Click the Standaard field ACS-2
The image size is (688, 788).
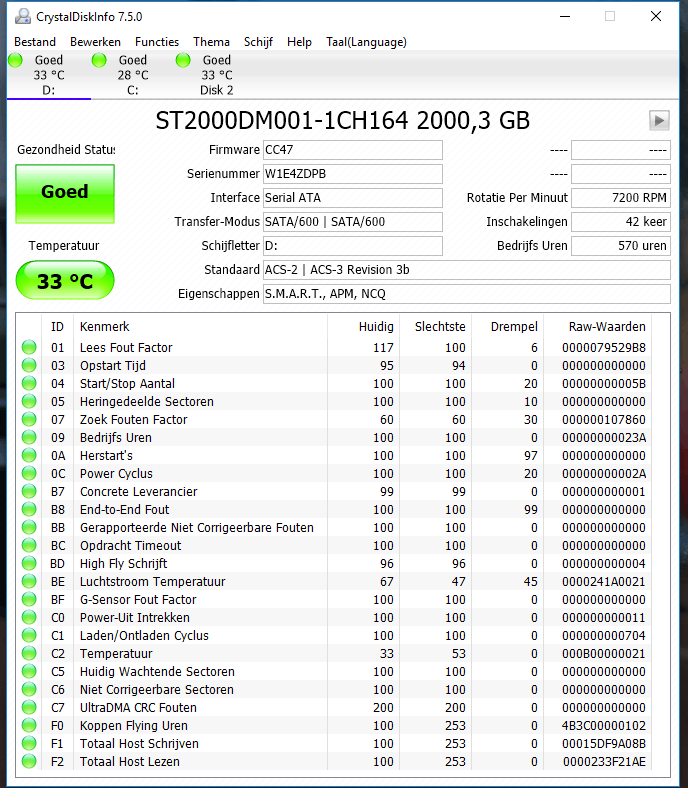(467, 270)
